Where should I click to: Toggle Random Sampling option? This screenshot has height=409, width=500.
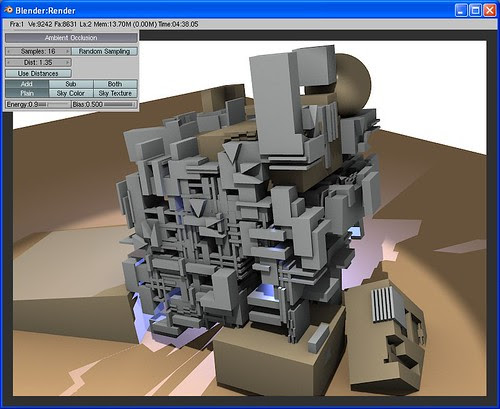point(105,51)
